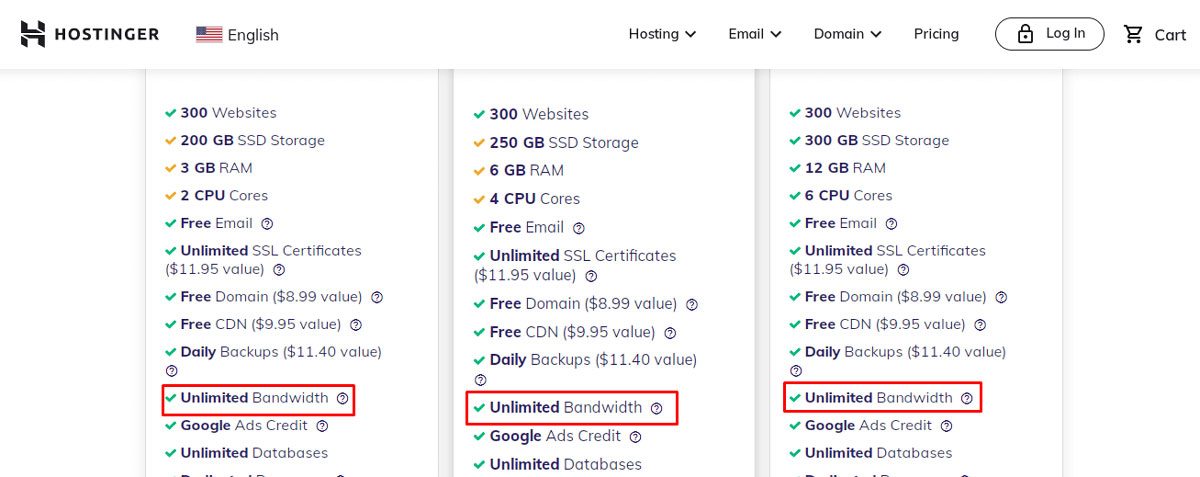Select '4 CPU Cores' text
The height and width of the screenshot is (477, 1200).
535,199
